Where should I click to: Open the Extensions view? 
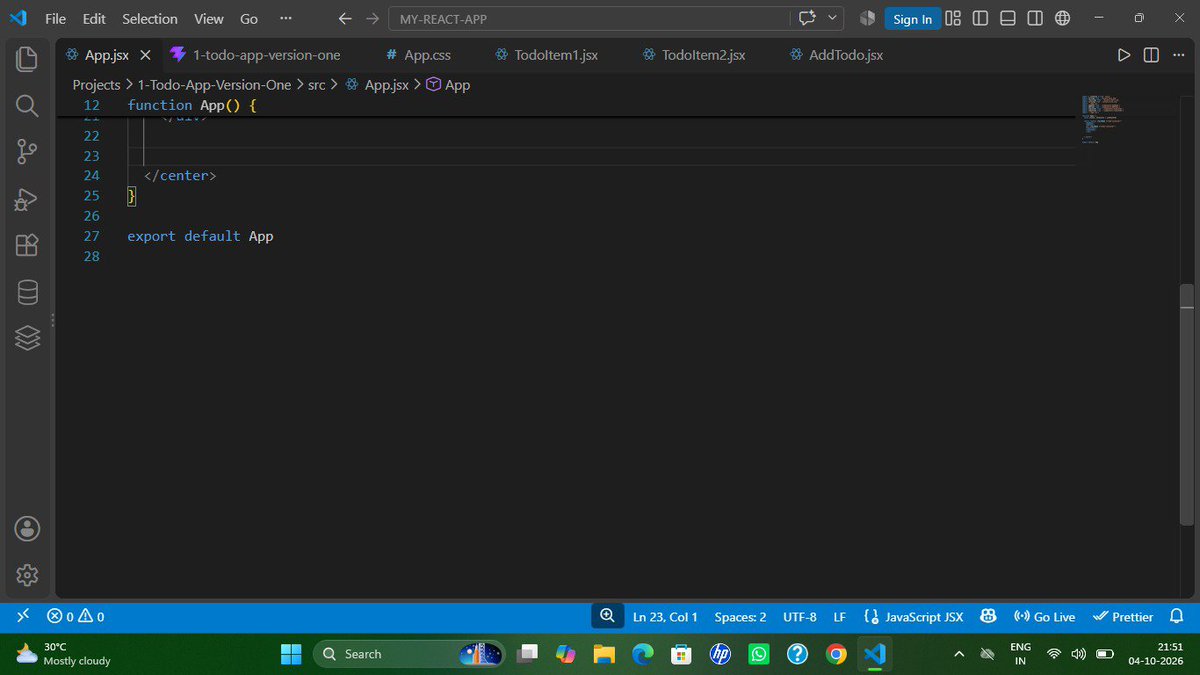27,245
